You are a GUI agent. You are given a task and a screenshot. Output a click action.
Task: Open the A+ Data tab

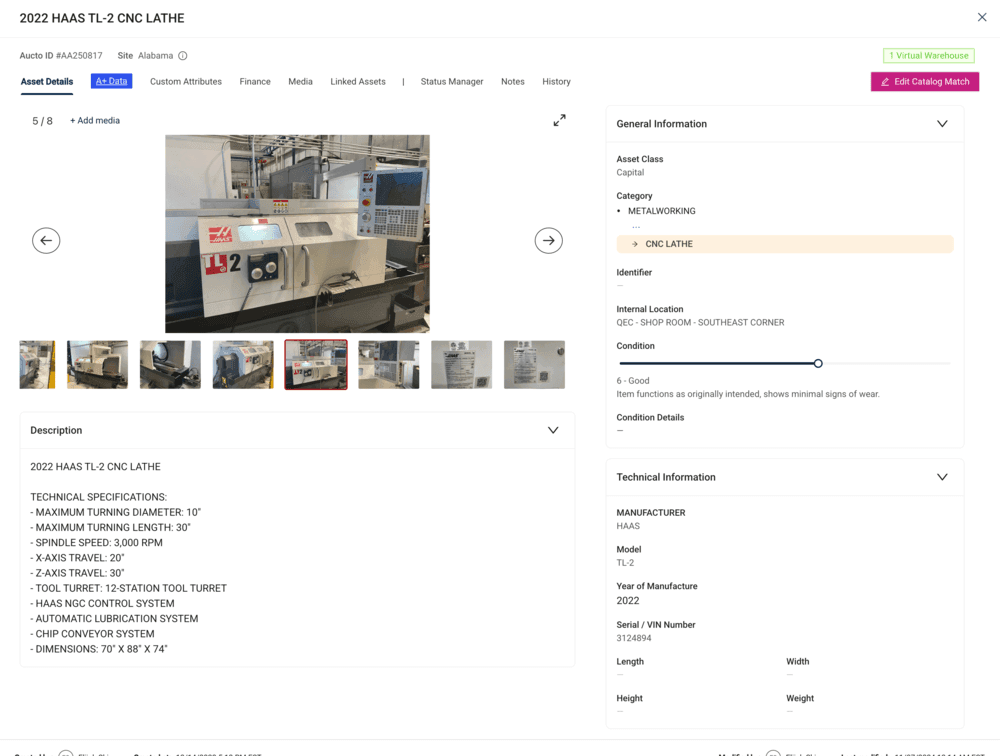pyautogui.click(x=112, y=81)
